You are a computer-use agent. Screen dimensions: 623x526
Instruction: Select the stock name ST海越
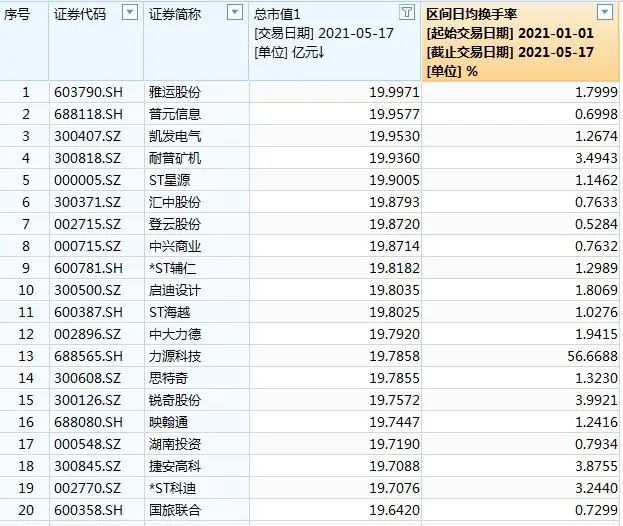(x=170, y=312)
